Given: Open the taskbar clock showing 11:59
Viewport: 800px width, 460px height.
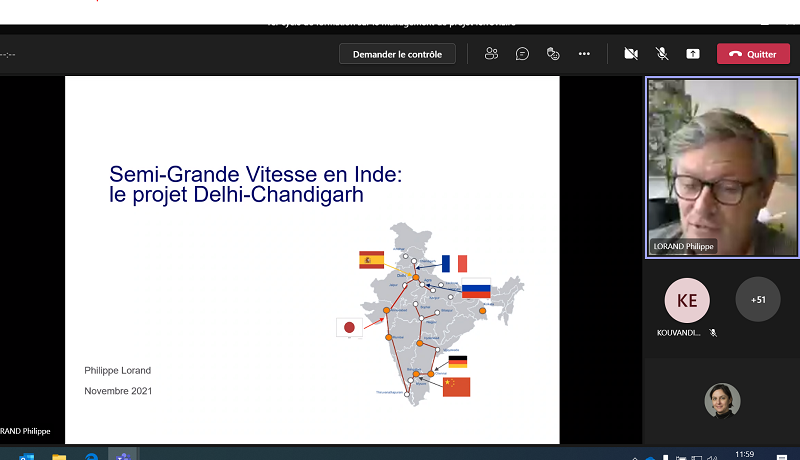Looking at the screenshot, I should 744,454.
